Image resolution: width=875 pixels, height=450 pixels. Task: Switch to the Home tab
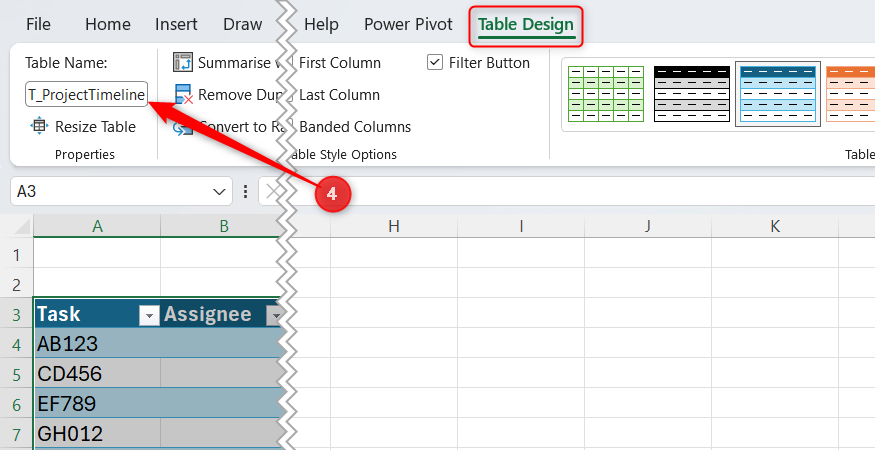pyautogui.click(x=108, y=24)
